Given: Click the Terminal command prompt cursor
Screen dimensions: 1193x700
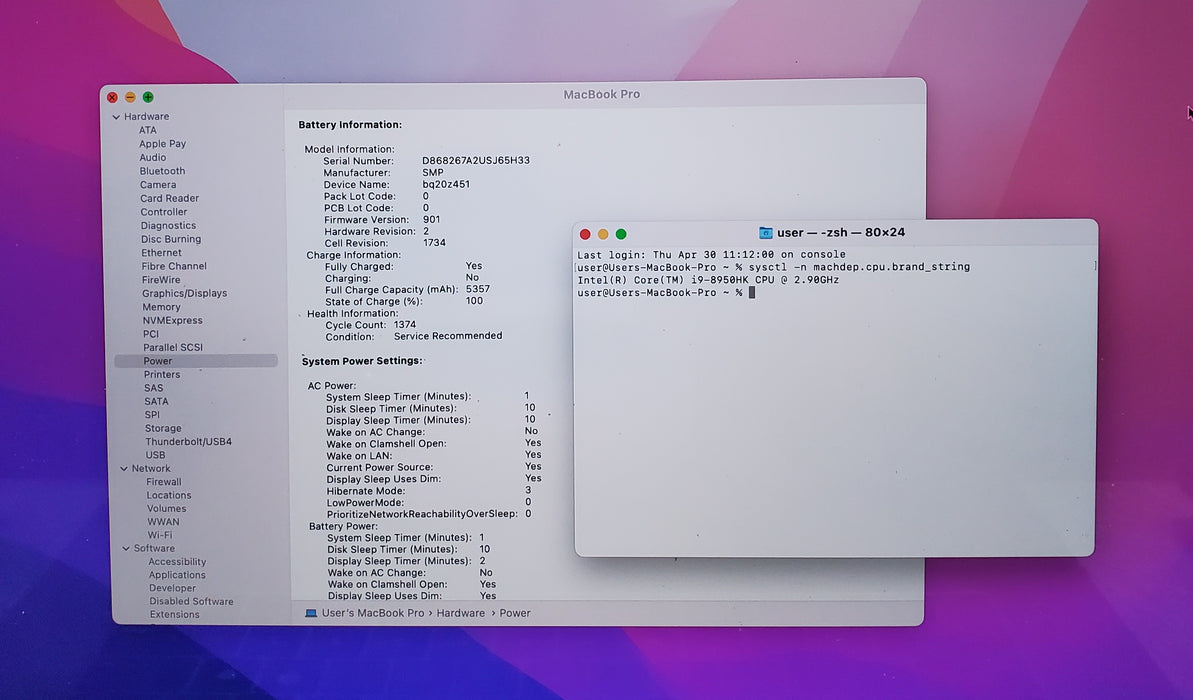Looking at the screenshot, I should point(752,293).
